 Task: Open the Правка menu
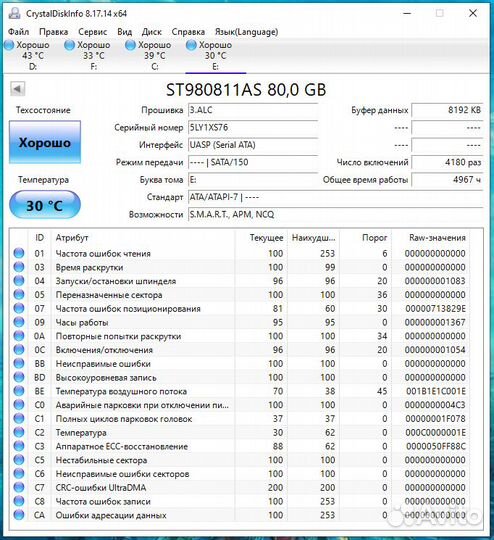tap(53, 32)
